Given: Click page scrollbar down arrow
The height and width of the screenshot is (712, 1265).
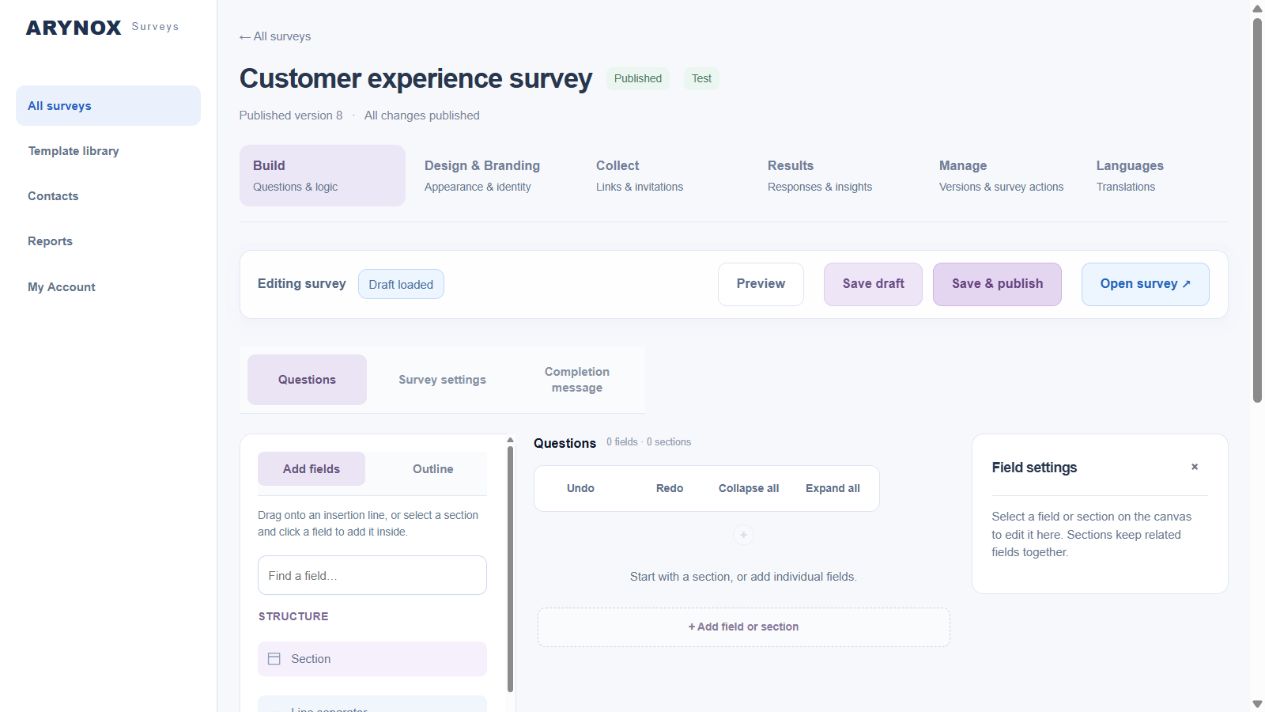Looking at the screenshot, I should click(x=1257, y=704).
